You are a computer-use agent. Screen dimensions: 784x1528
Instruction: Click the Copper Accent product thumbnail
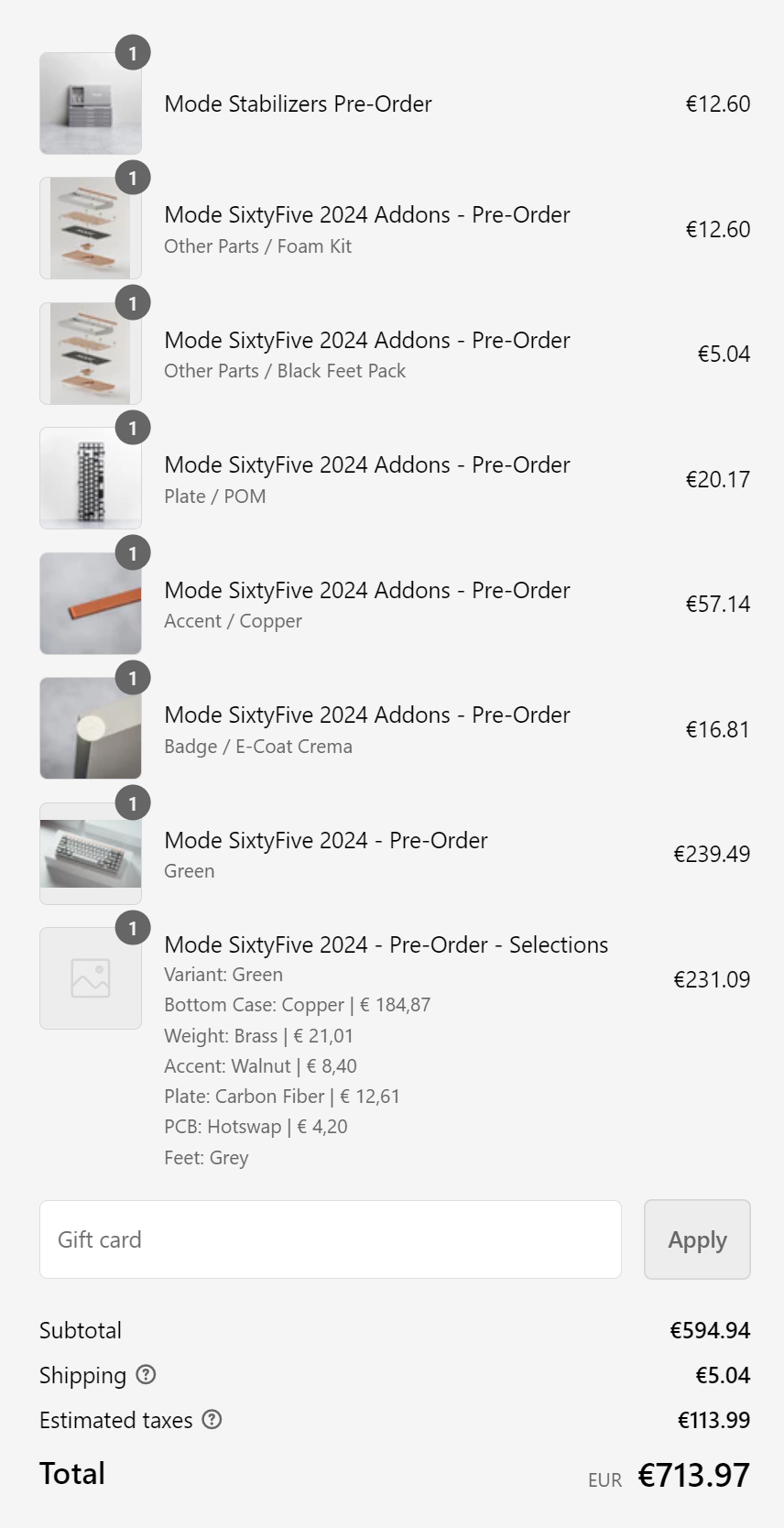click(x=90, y=604)
